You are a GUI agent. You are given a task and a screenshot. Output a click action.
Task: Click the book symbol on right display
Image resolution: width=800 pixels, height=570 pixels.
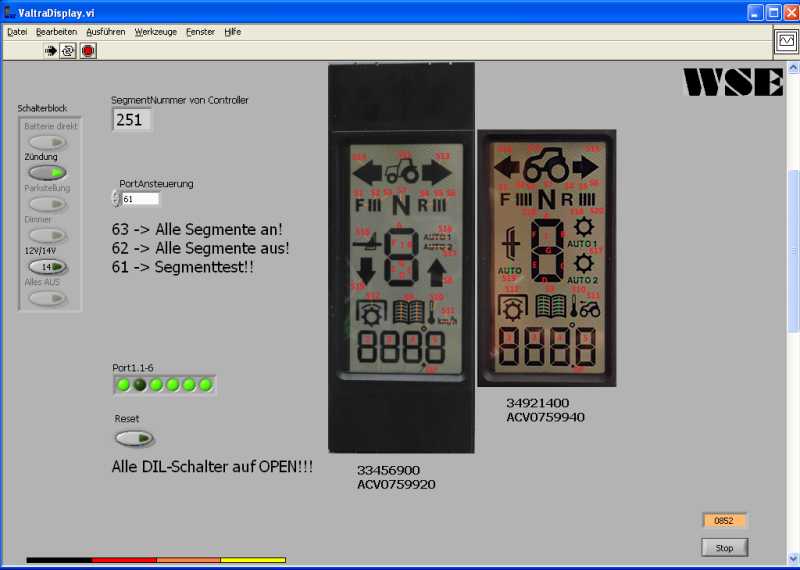click(x=551, y=307)
